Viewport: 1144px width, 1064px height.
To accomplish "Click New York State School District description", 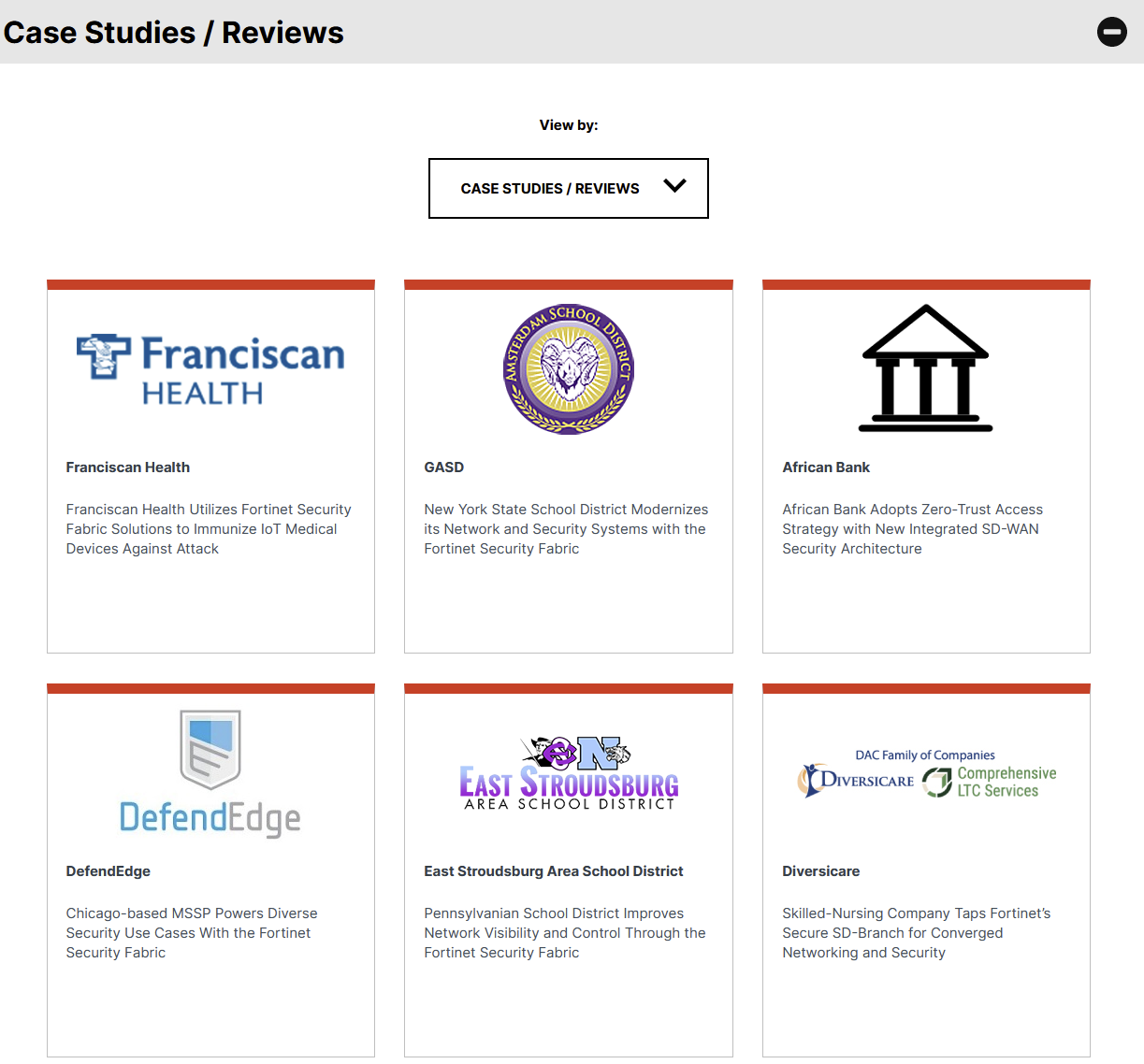I will (x=566, y=529).
